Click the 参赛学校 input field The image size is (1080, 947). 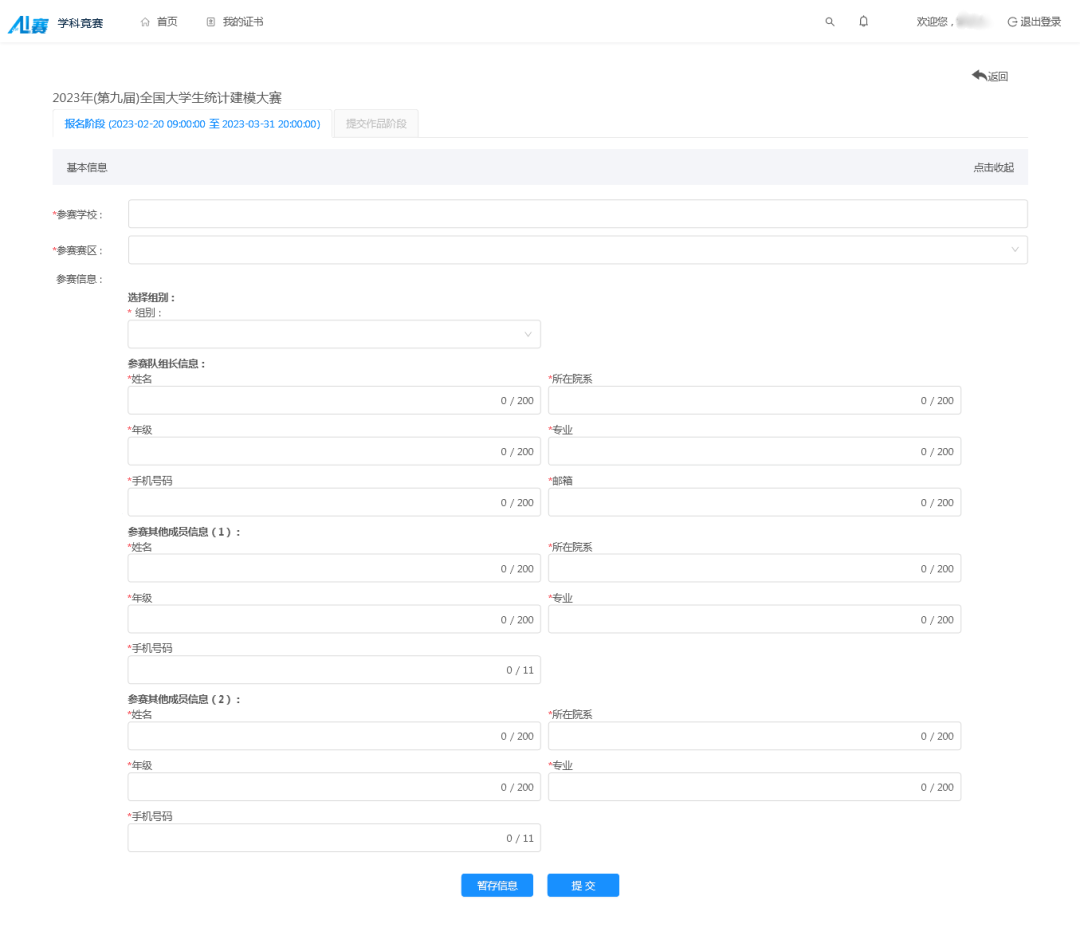point(577,214)
